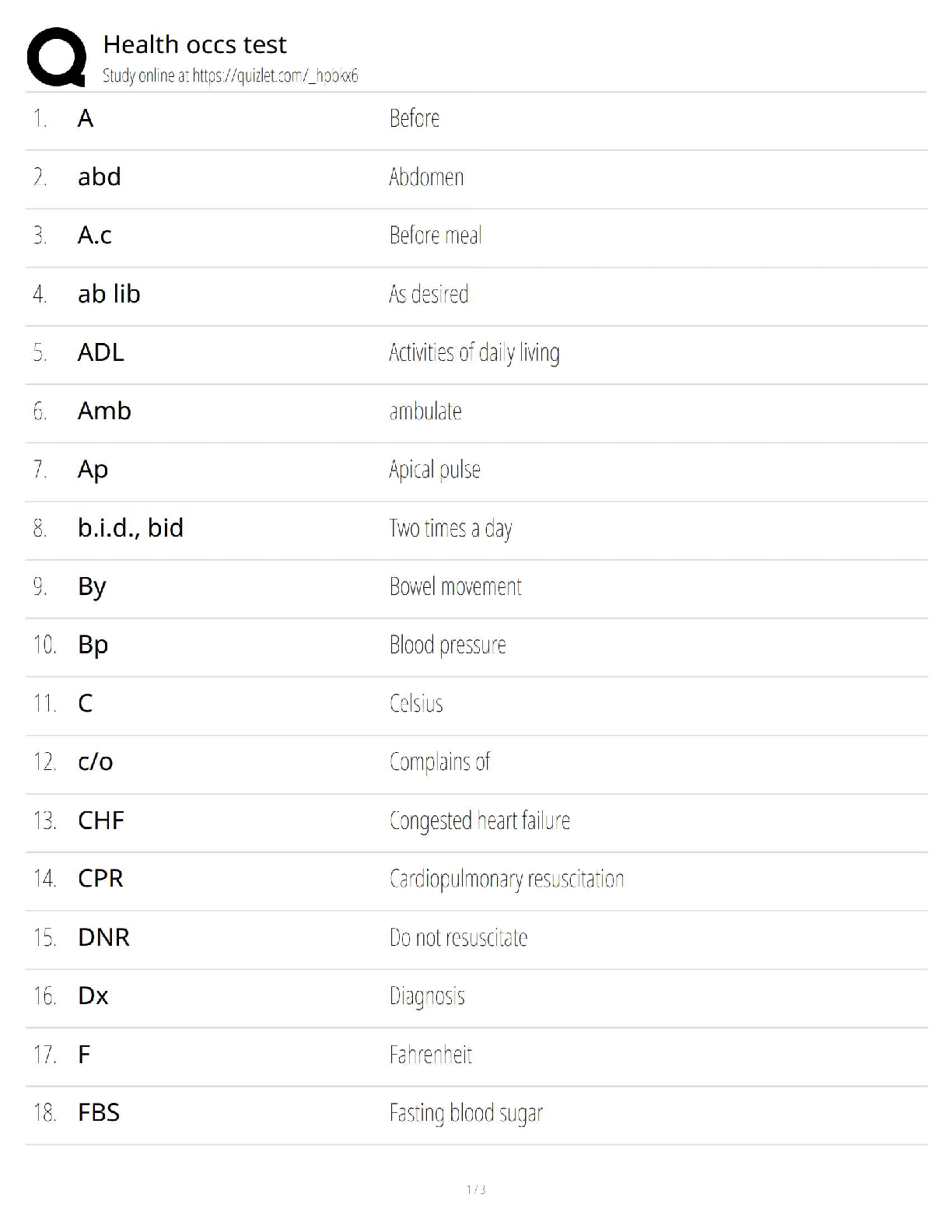Viewport: 952px width, 1232px height.
Task: Click the Fasting blood sugar definition
Action: pyautogui.click(x=466, y=1113)
